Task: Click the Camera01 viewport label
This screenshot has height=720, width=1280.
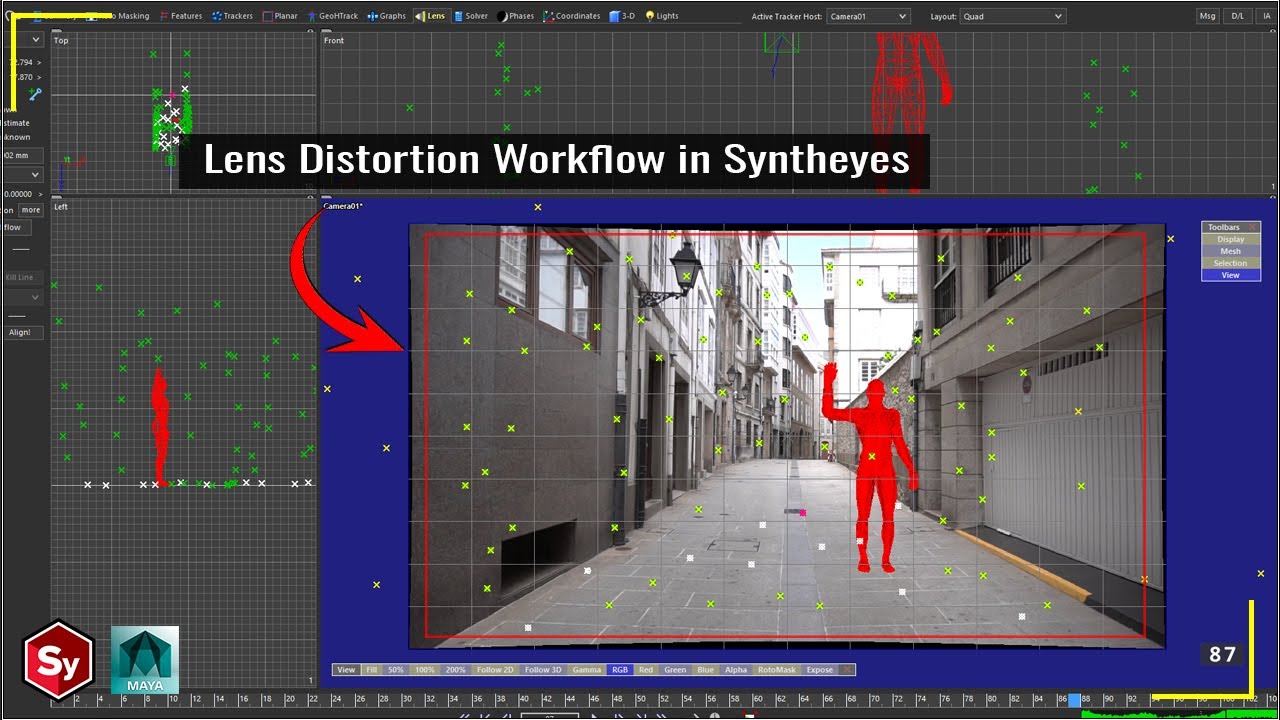Action: pos(343,206)
